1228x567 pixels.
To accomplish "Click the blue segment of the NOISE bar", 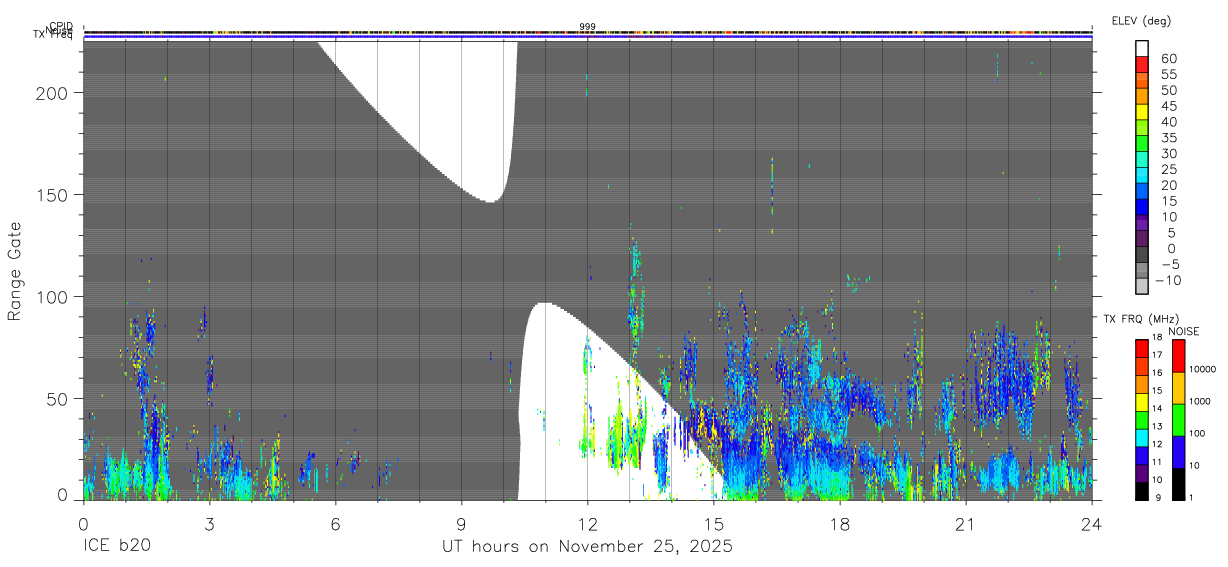I will click(1178, 452).
